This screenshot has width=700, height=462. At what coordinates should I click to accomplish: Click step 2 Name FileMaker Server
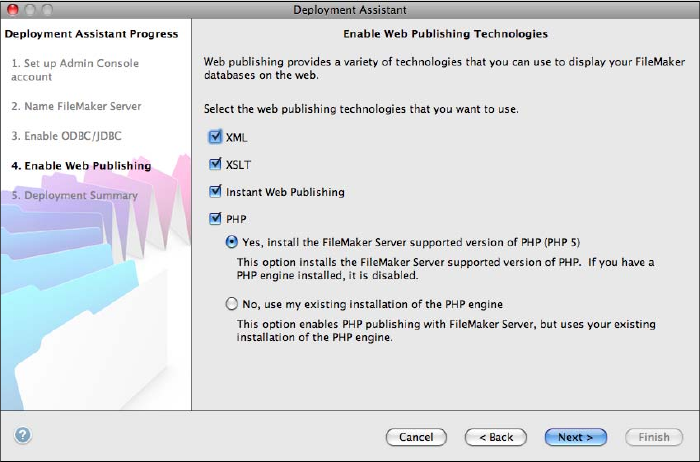[76, 106]
